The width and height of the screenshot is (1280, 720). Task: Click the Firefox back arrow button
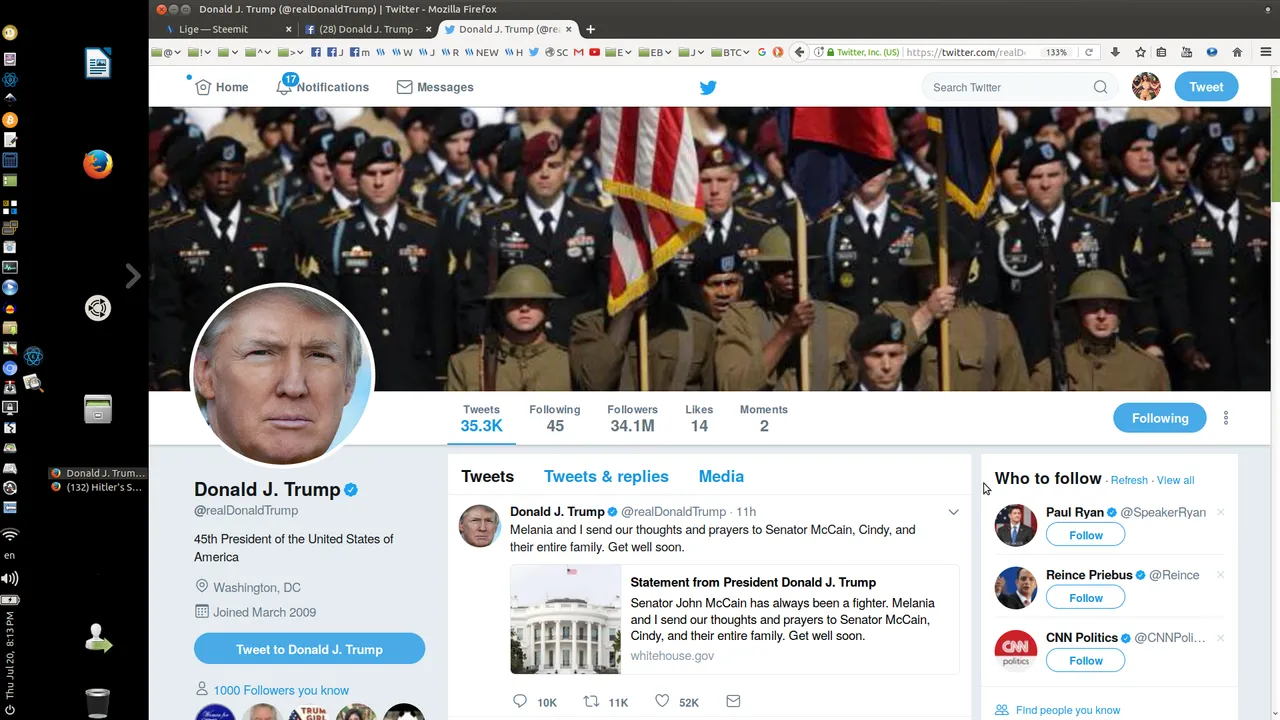click(x=799, y=52)
